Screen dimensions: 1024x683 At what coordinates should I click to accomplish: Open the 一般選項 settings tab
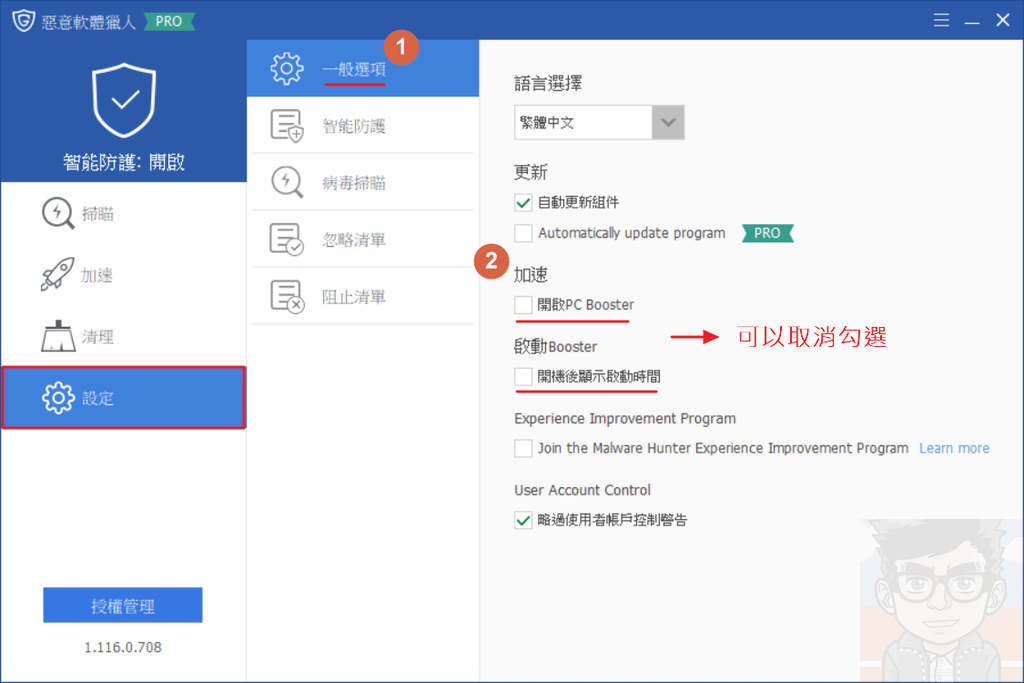pos(363,69)
